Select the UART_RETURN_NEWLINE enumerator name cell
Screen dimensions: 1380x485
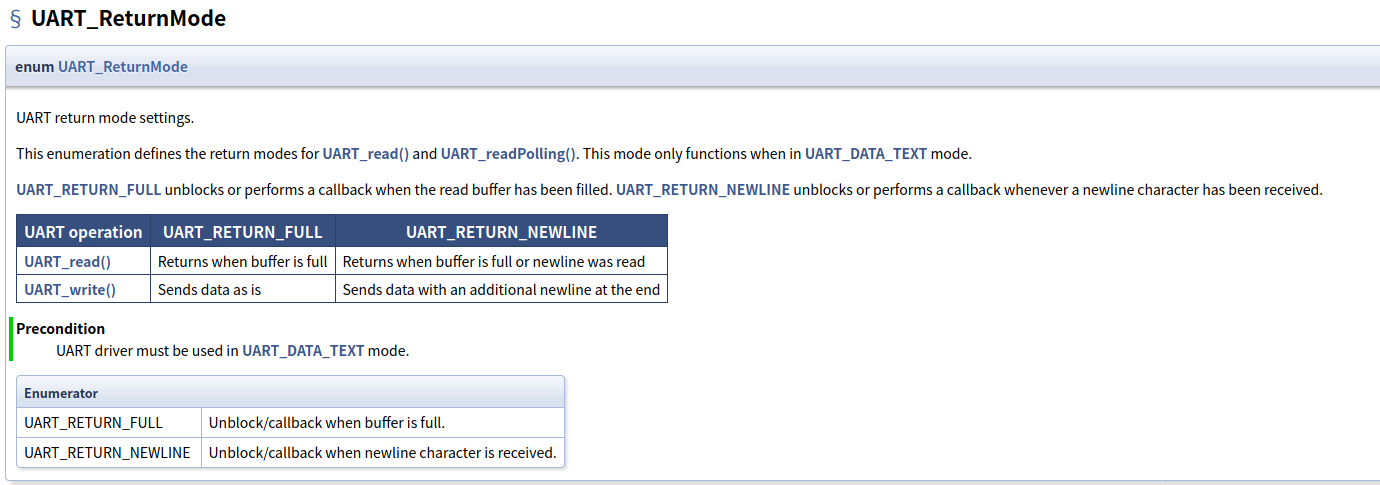pyautogui.click(x=107, y=453)
